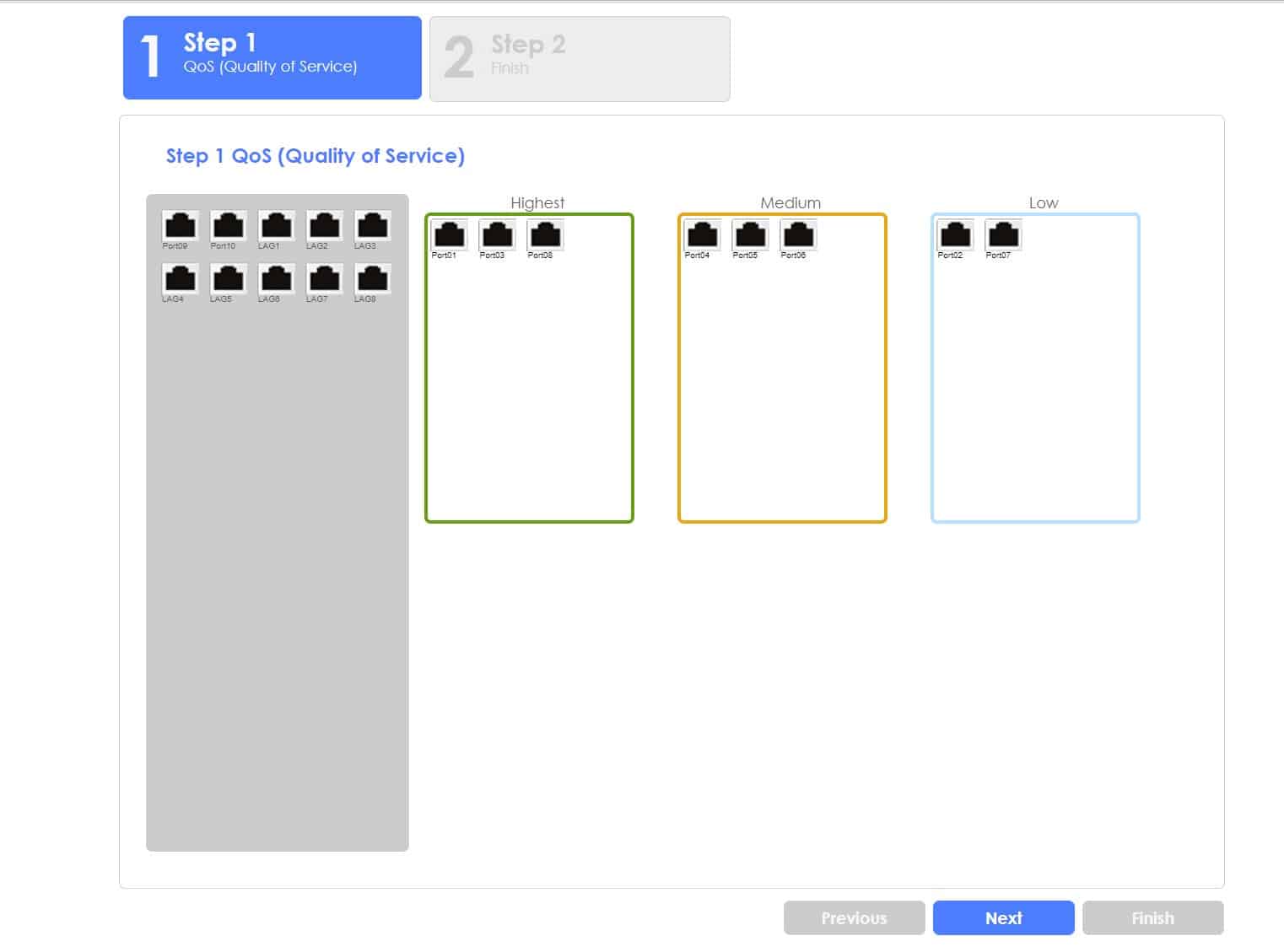
Task: Switch to the Step 2 Finish tab
Action: 580,59
